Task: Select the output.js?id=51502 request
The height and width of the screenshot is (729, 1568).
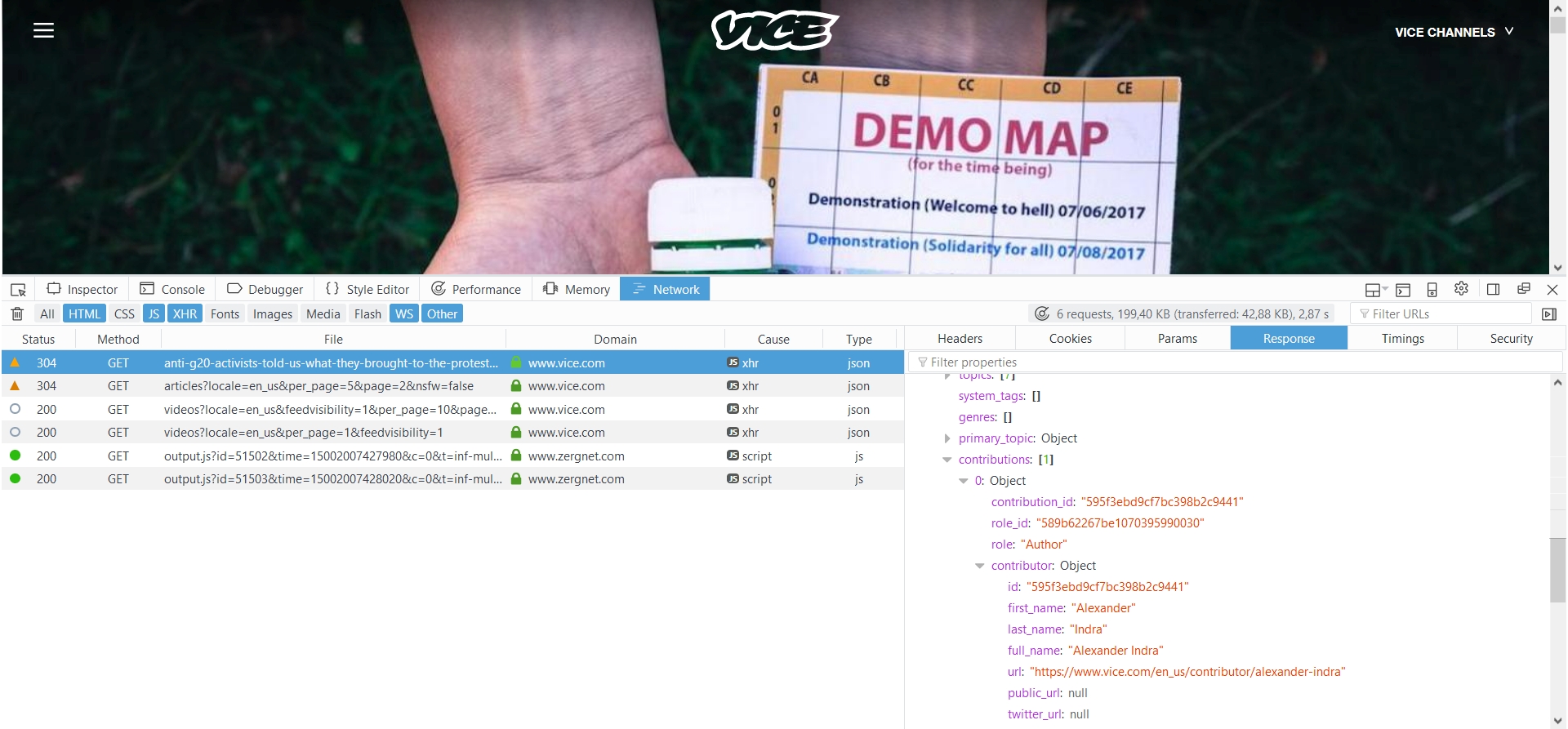Action: 452,456
